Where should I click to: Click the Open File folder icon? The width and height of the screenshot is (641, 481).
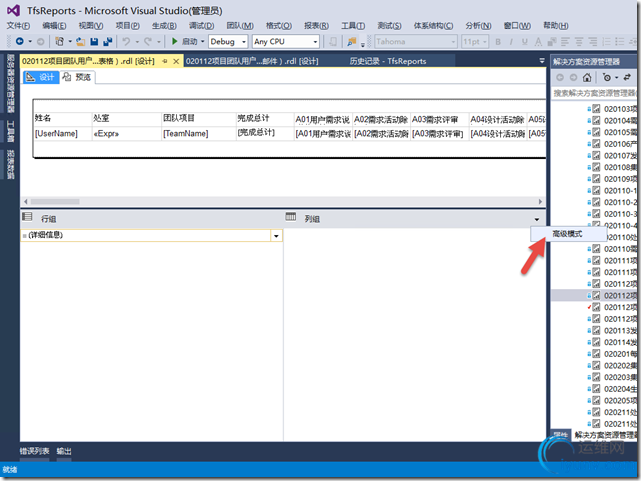tap(81, 41)
